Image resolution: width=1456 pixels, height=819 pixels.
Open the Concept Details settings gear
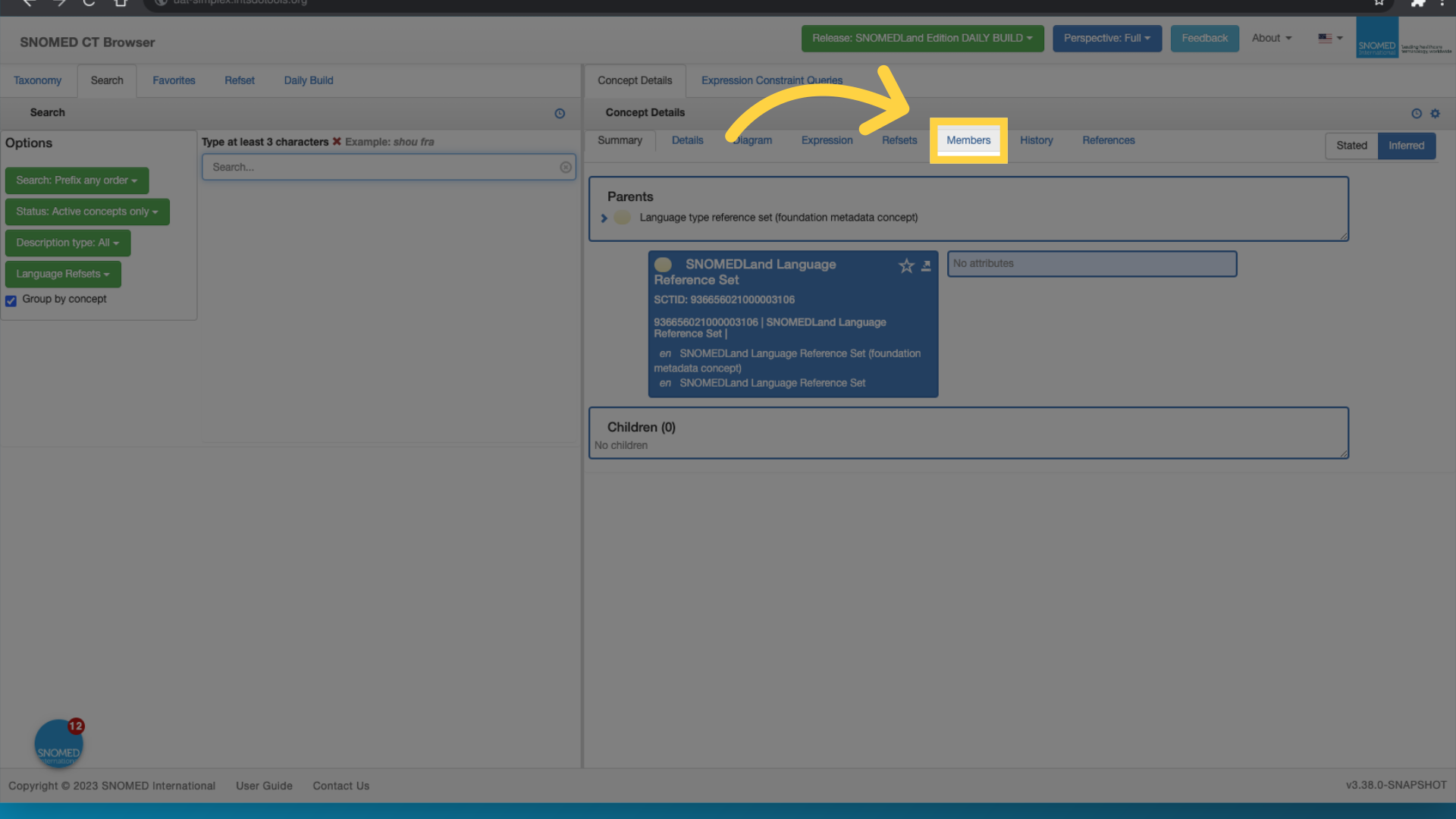(1435, 113)
